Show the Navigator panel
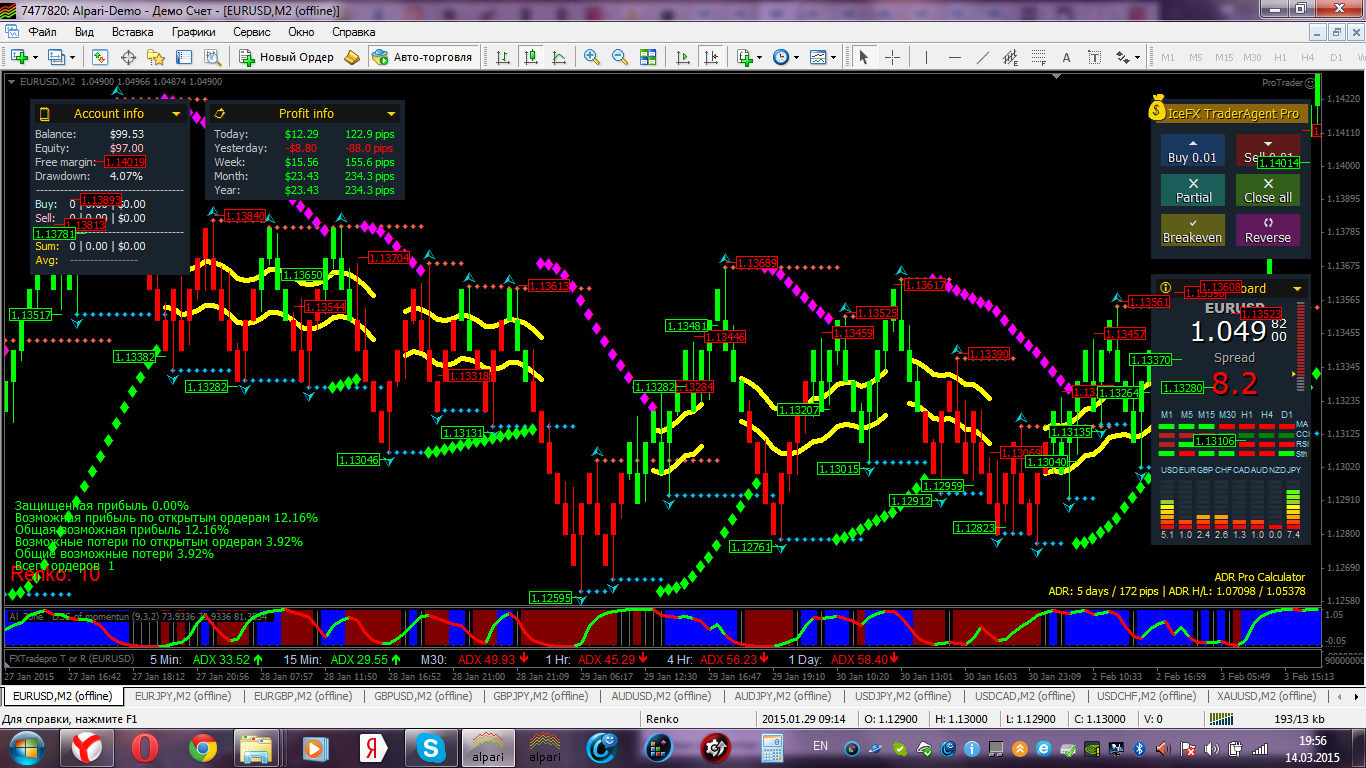 coord(156,57)
